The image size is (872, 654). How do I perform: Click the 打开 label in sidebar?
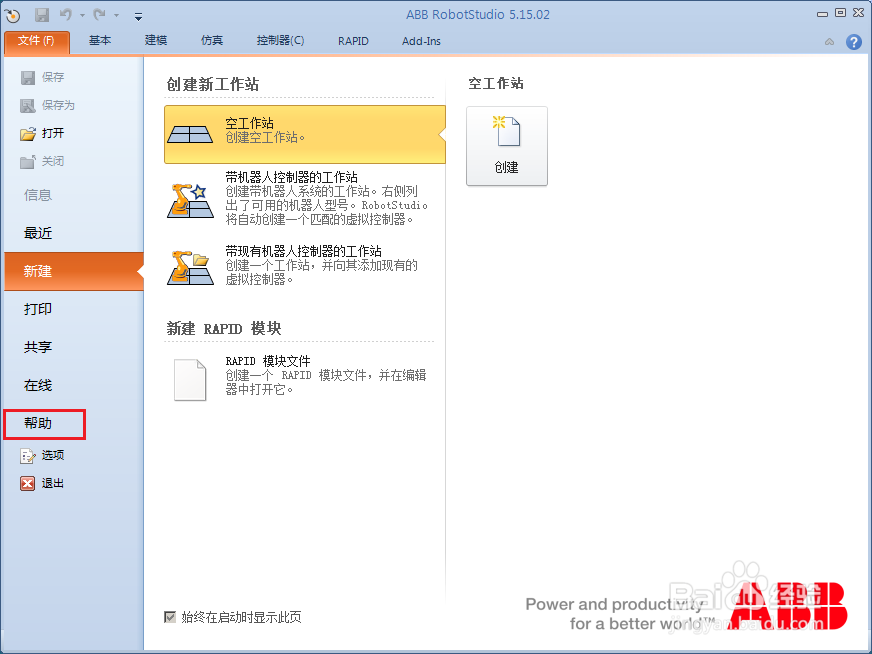coord(53,133)
